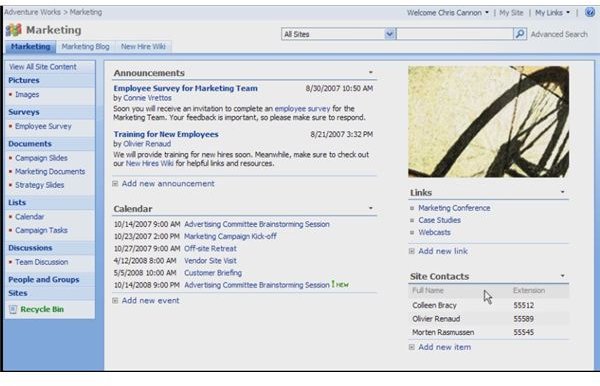Open Customer Briefing event

(213, 273)
